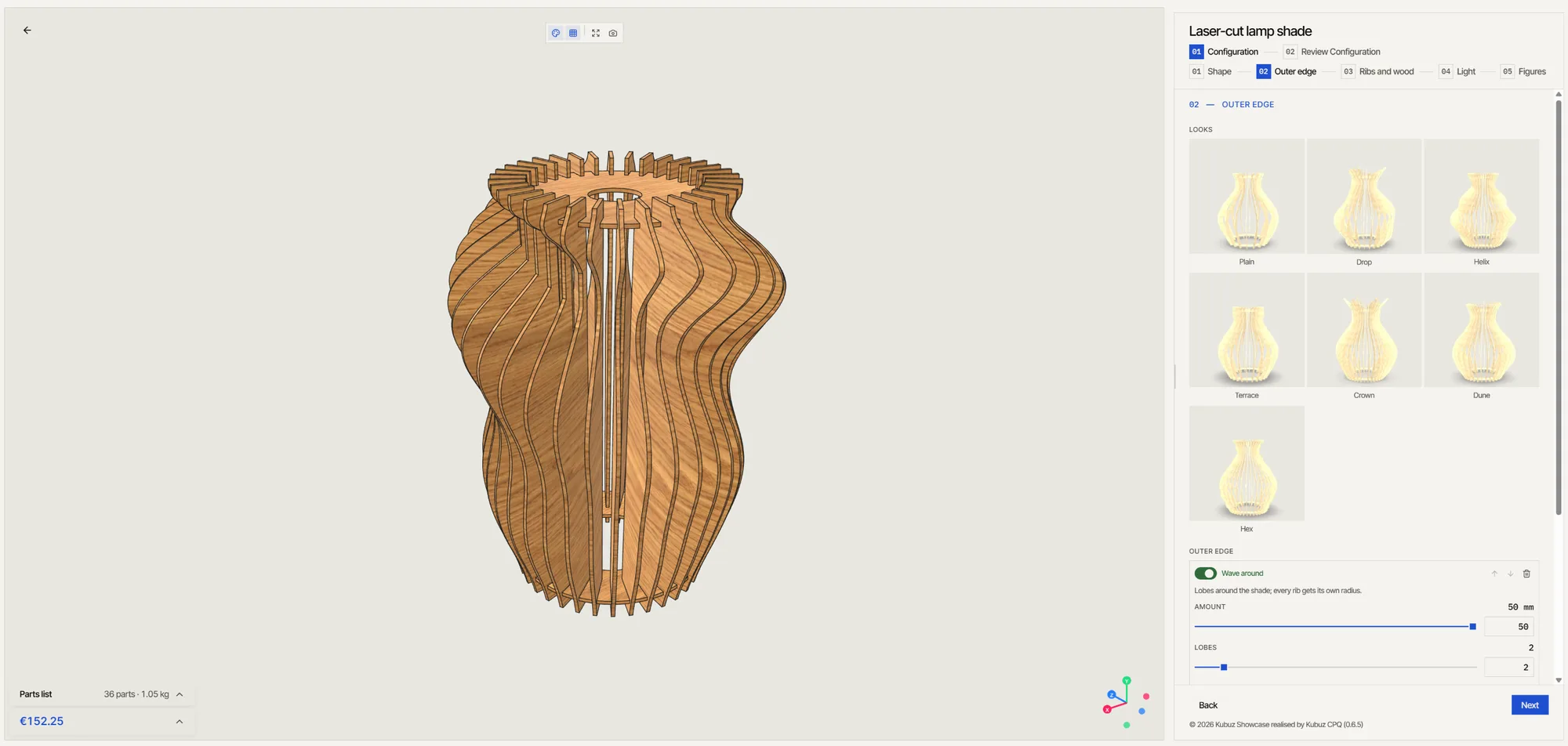
Task: Click the side panel vertical scrollbar
Action: 1559,307
